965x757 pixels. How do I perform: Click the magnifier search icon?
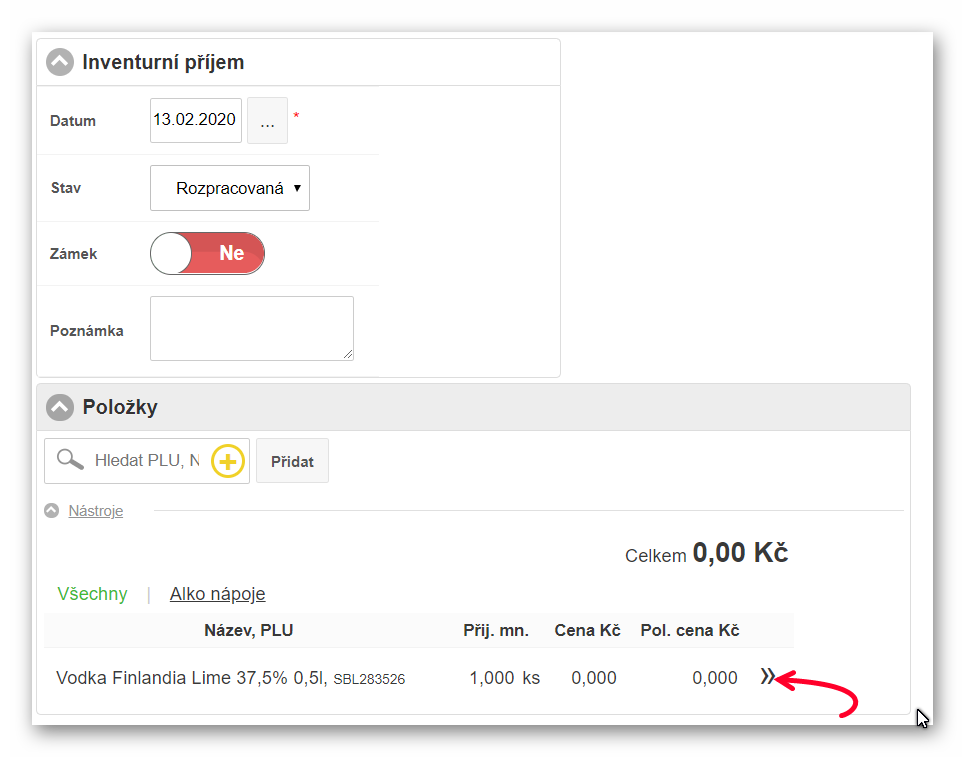(69, 460)
